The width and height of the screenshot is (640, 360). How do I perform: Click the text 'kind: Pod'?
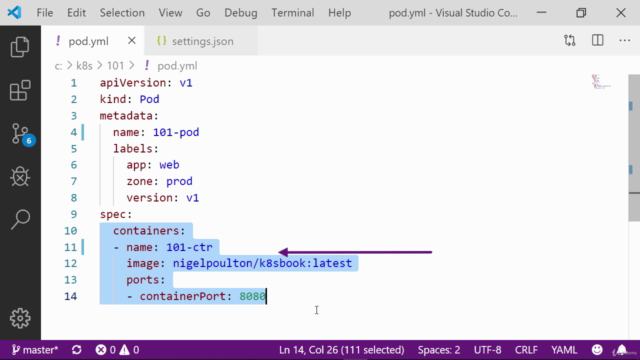click(129, 99)
